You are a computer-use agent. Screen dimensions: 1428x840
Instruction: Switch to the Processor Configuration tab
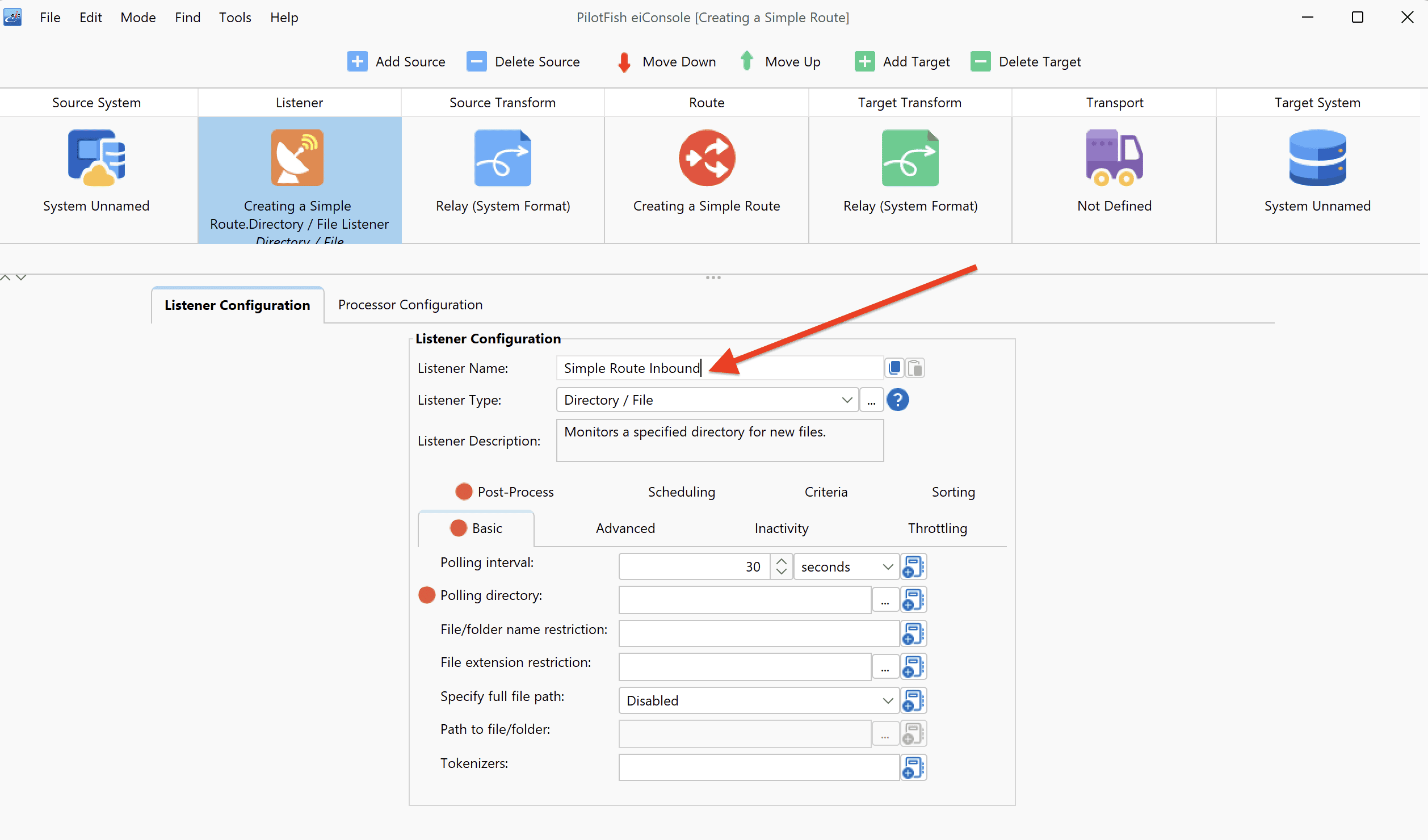(x=410, y=305)
